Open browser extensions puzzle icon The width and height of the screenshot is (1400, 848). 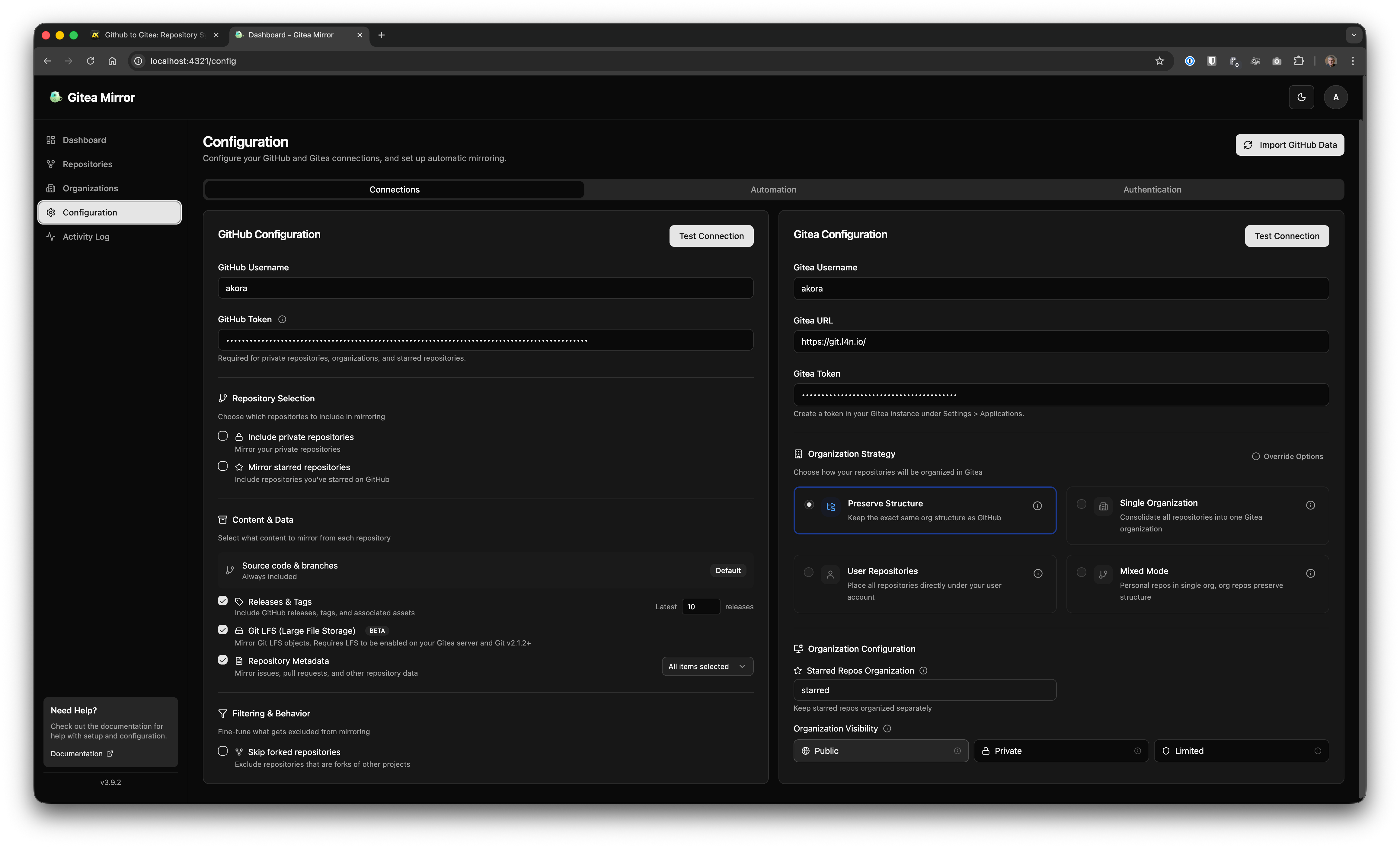[x=1298, y=61]
